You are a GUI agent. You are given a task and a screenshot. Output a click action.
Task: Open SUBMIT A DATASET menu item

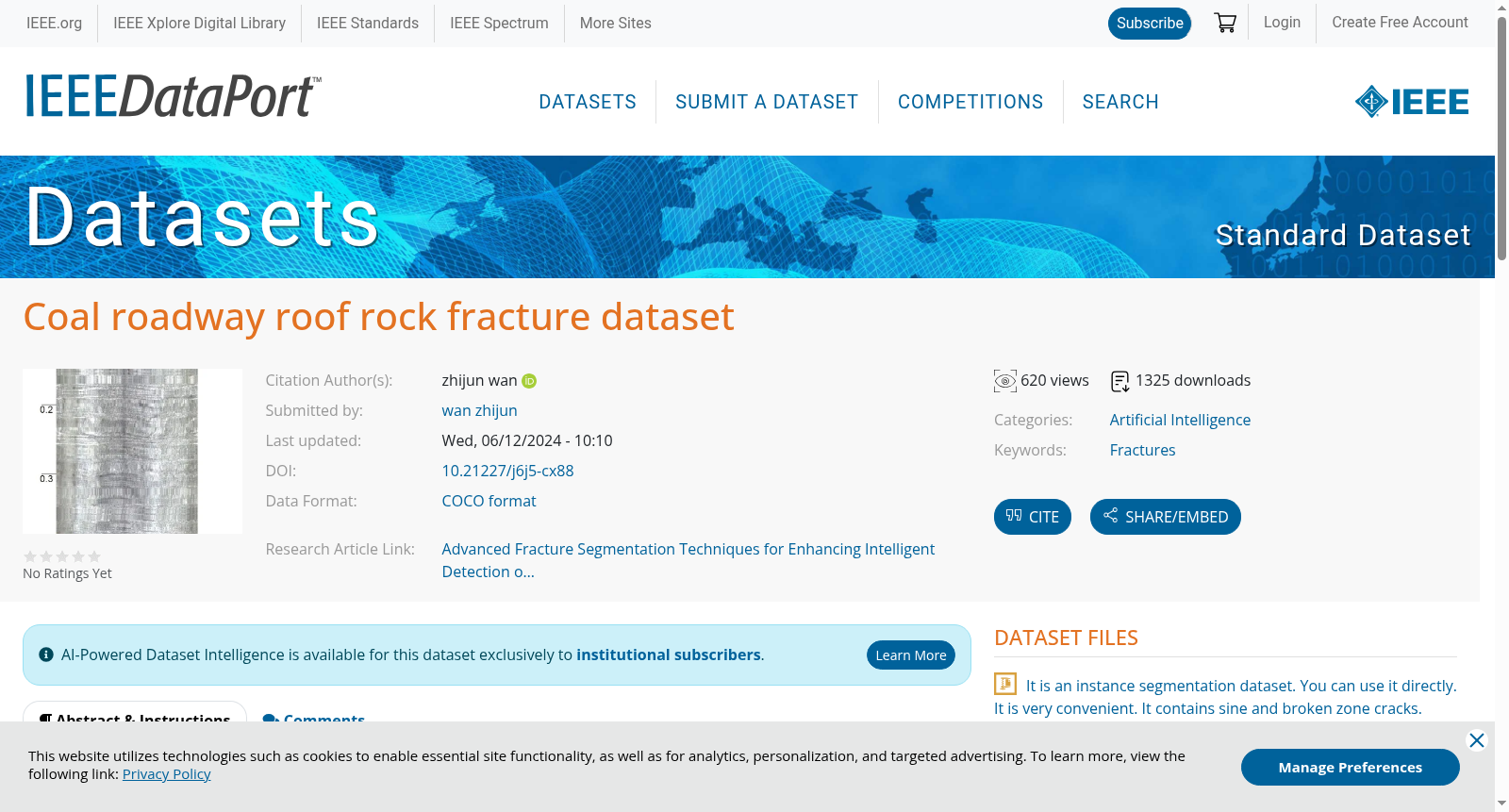click(767, 102)
